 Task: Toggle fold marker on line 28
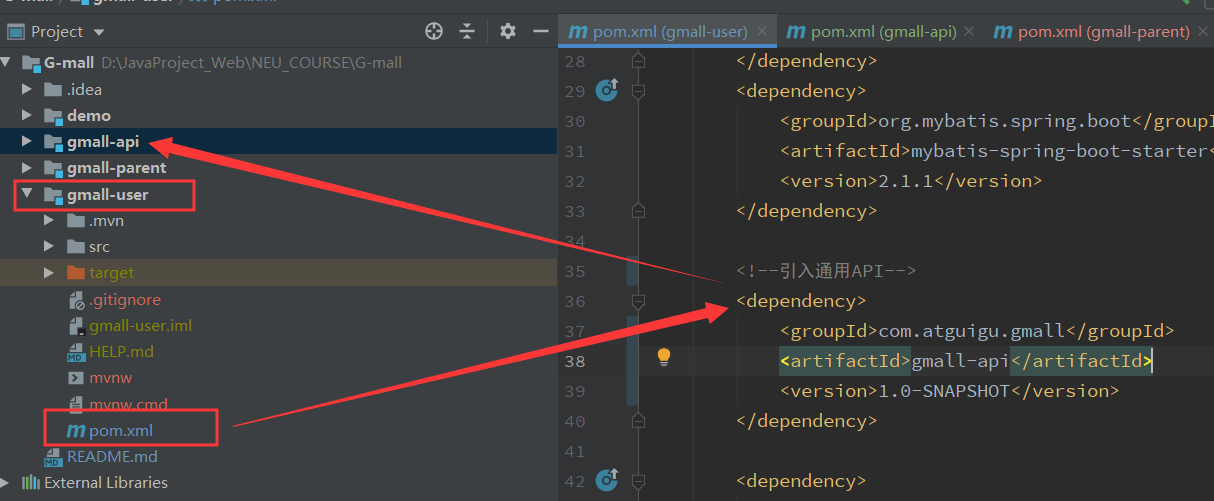639,62
